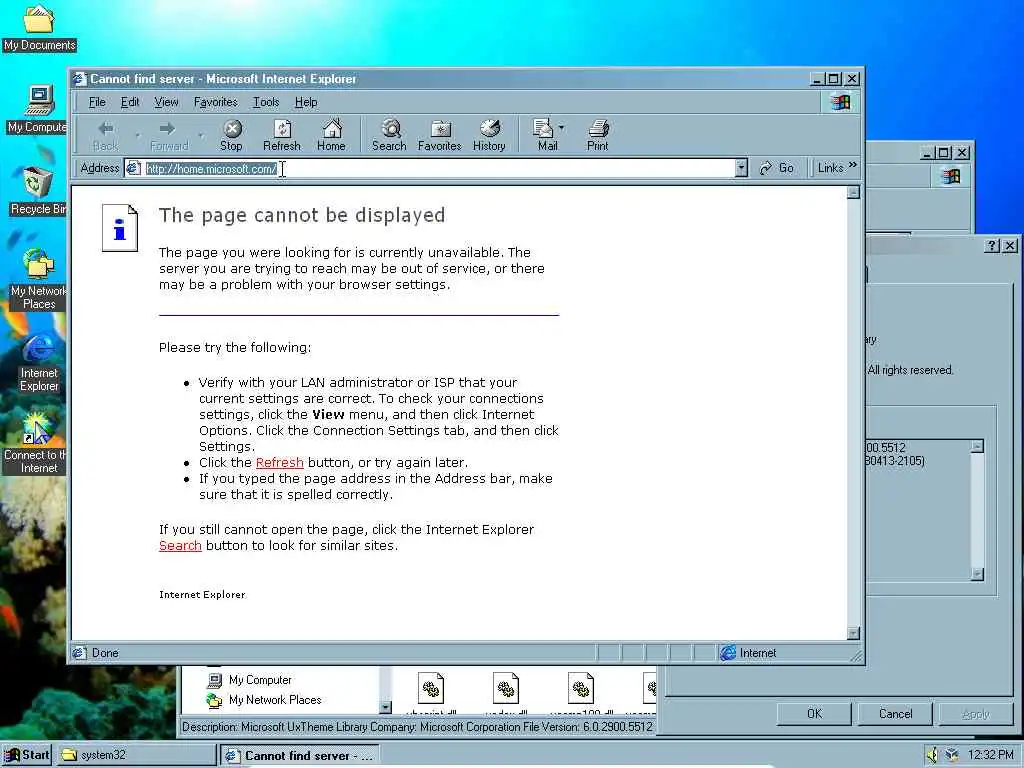Open the Edit menu

point(130,102)
